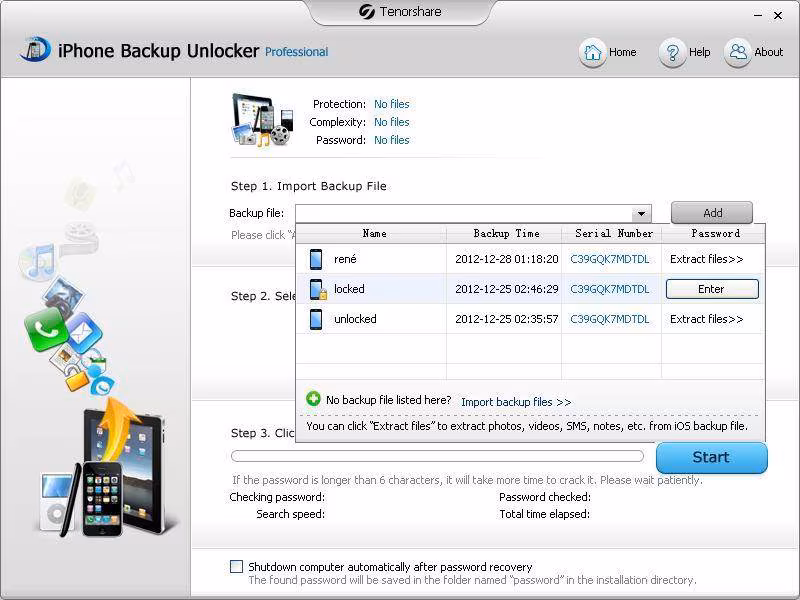Click the Backup file combo box field
The width and height of the screenshot is (800, 600).
(473, 213)
